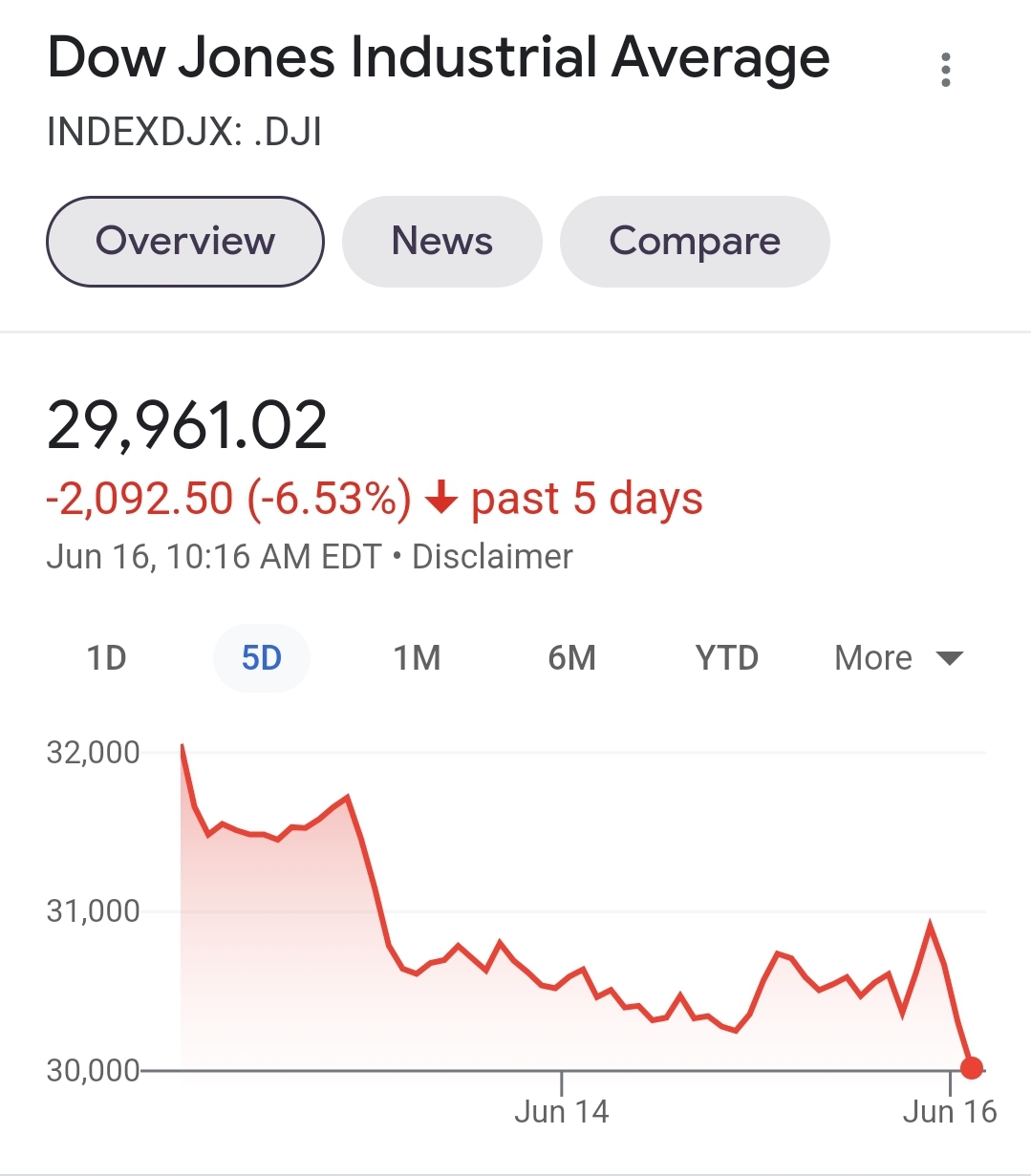The image size is (1031, 1176).
Task: Select the 1M time range
Action: 417,658
